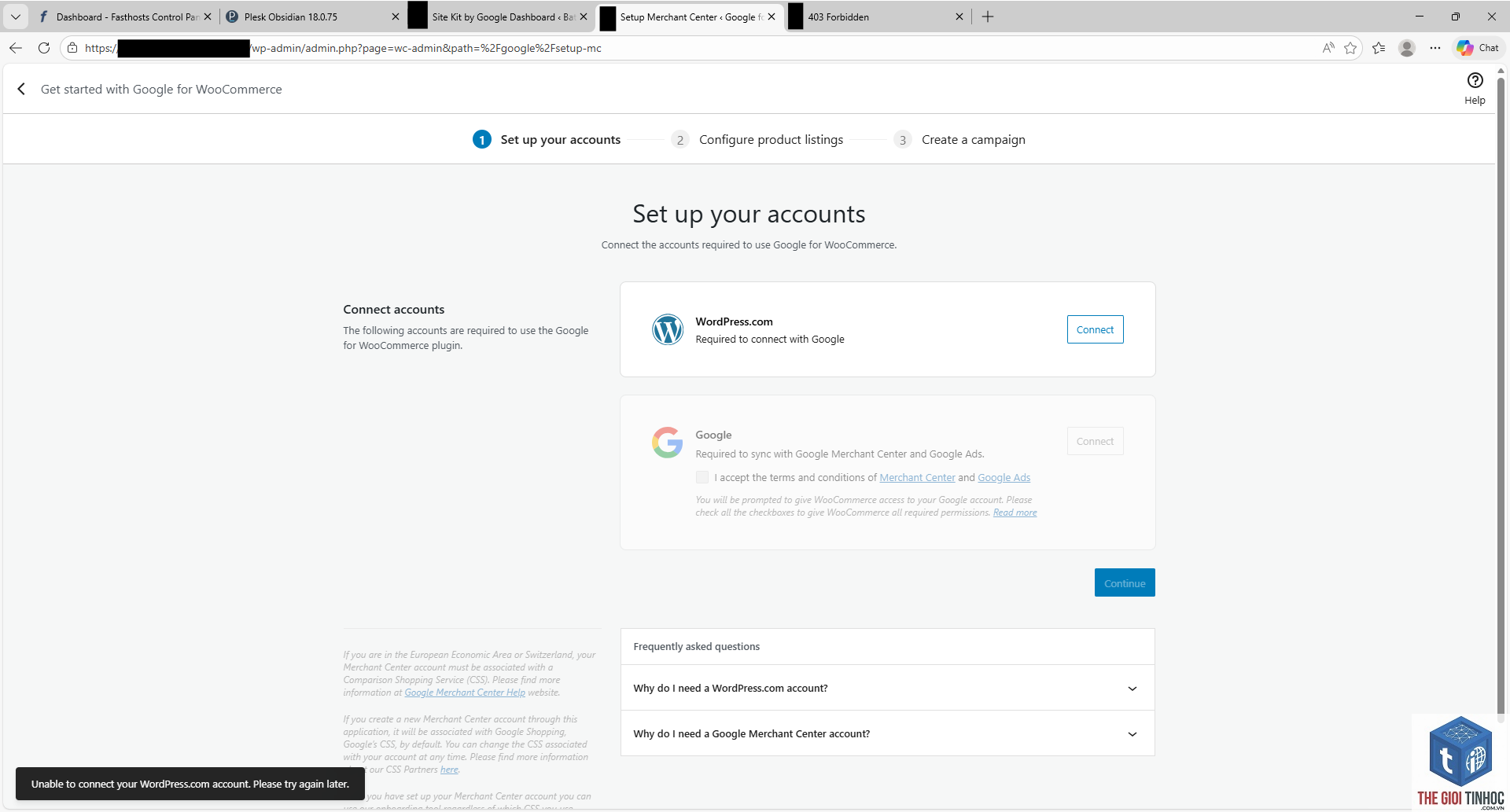
Task: Follow the Read more permissions link
Action: point(1015,513)
